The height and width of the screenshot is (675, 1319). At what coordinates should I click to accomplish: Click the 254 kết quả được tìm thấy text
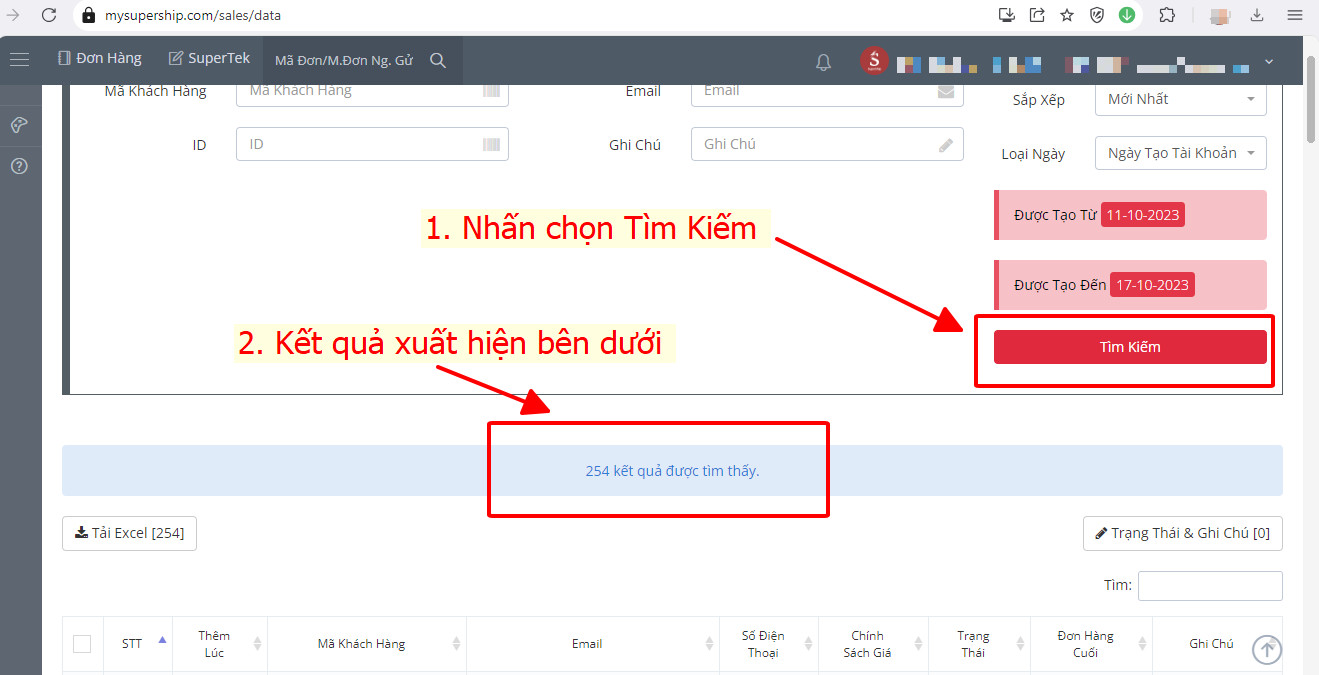[x=672, y=471]
